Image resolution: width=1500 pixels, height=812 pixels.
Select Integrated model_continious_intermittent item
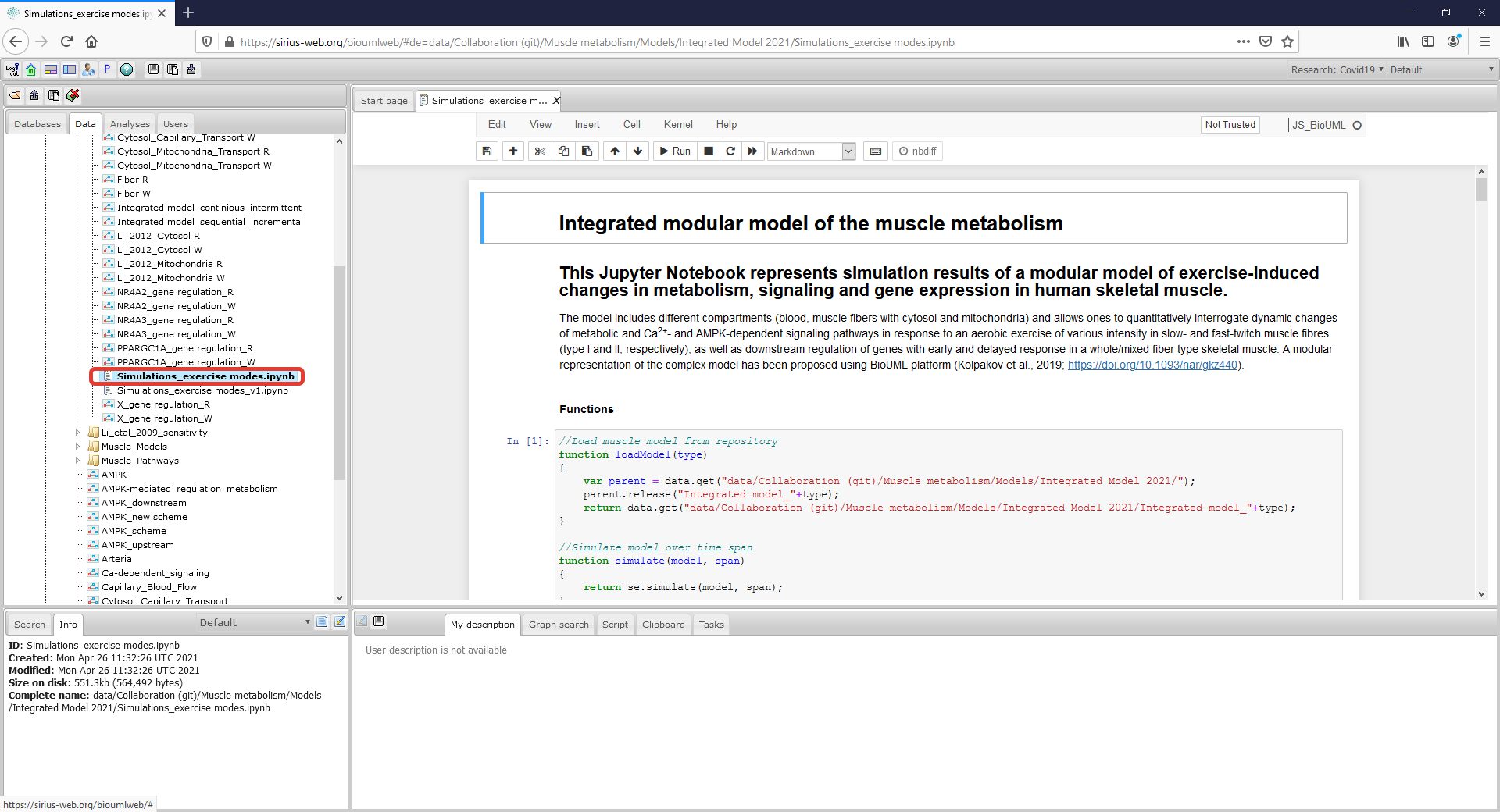[209, 208]
